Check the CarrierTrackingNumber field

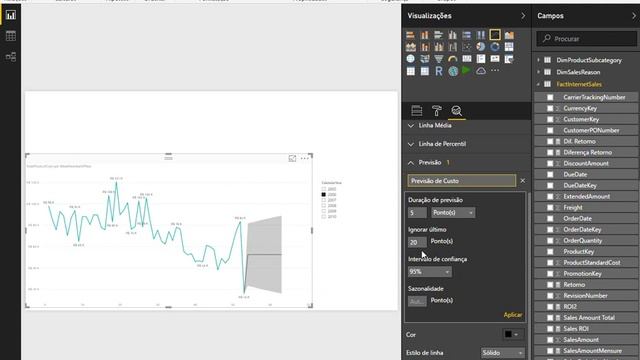550,97
